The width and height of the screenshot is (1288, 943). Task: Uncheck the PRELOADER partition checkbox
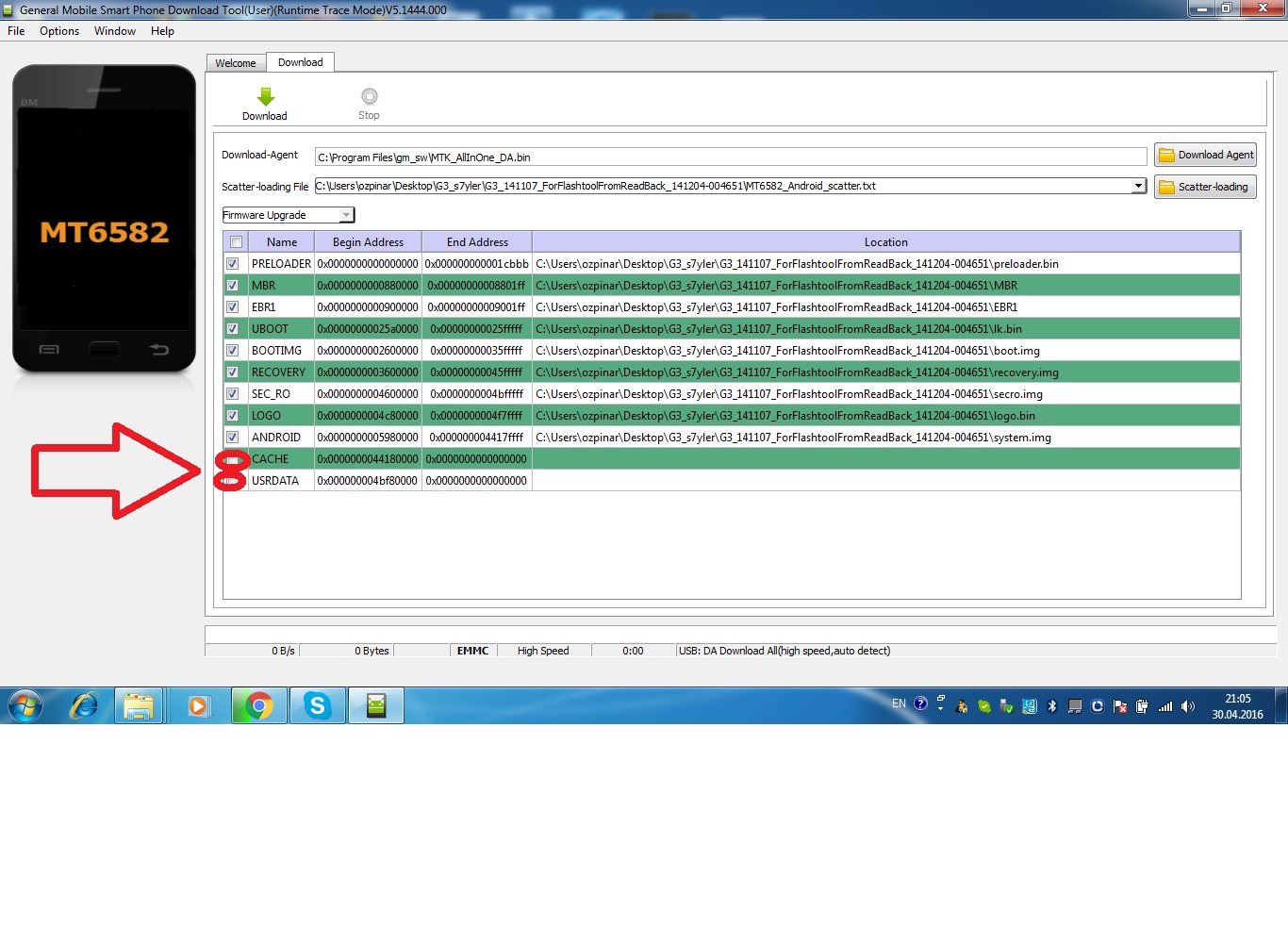[x=232, y=264]
